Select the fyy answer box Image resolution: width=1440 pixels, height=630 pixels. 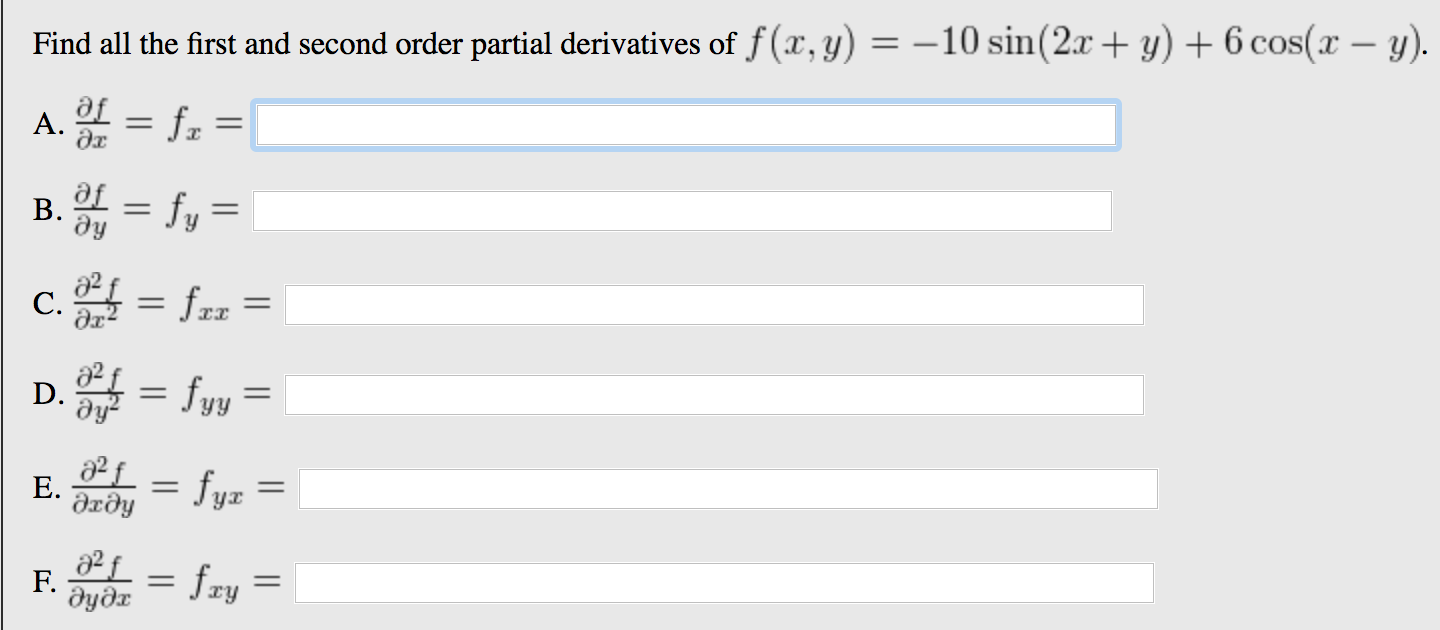714,394
